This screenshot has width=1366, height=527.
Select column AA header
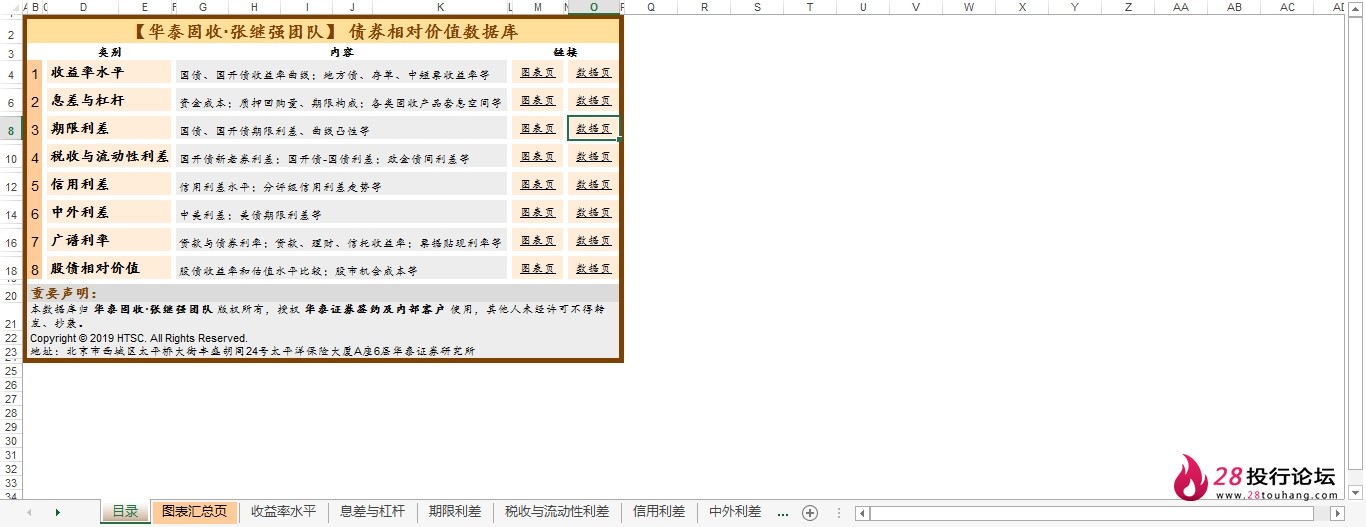point(1181,7)
